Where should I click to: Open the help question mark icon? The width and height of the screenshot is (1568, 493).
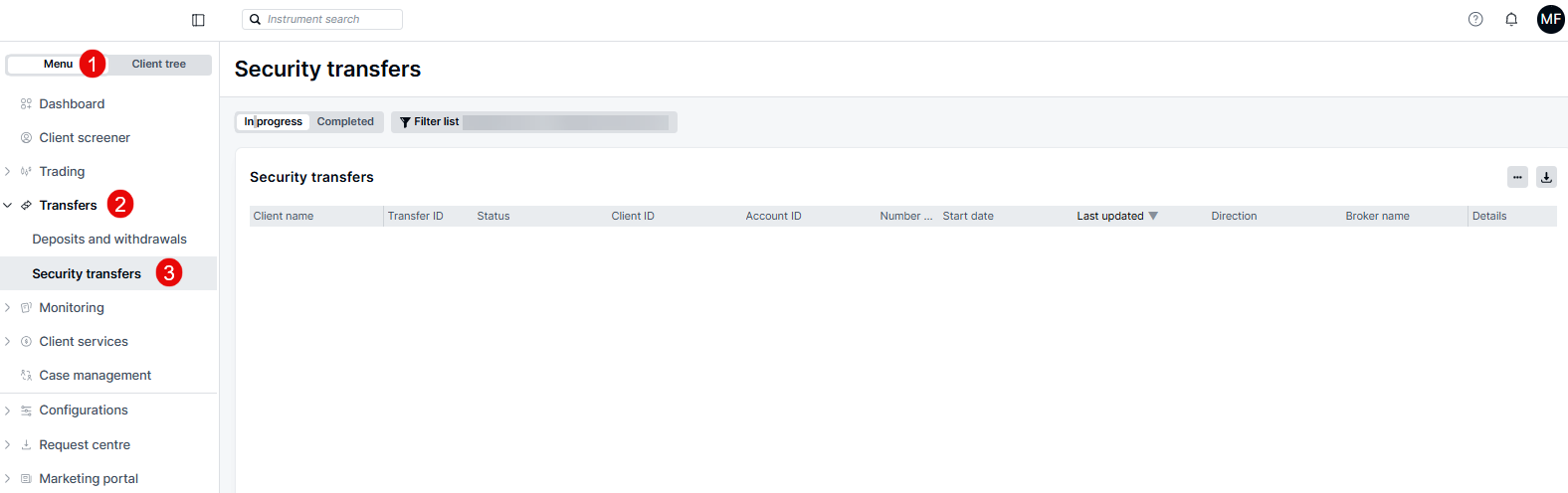pos(1475,19)
